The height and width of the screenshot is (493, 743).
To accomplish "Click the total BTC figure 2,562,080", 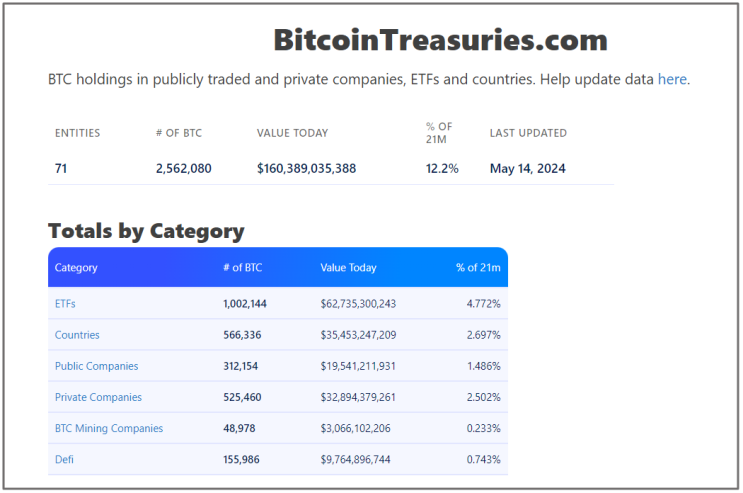I will (x=183, y=168).
